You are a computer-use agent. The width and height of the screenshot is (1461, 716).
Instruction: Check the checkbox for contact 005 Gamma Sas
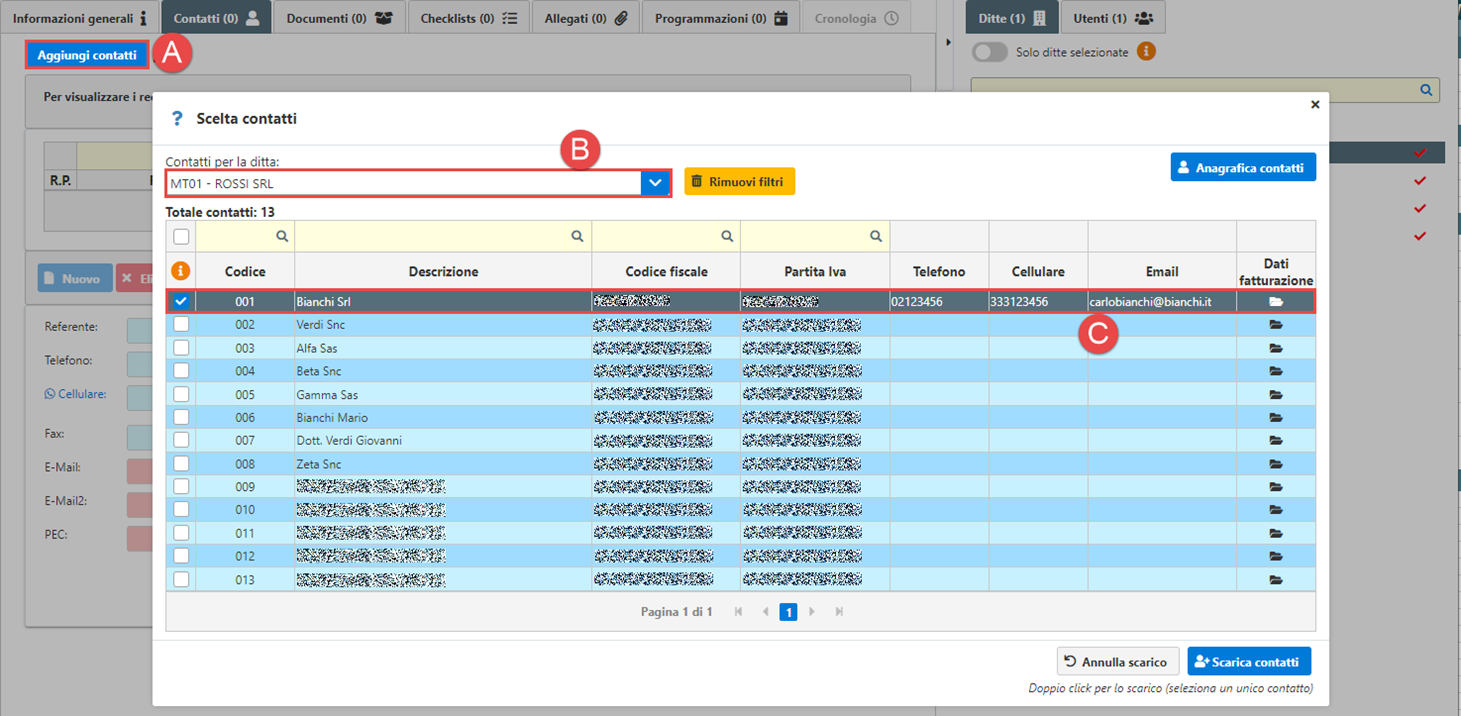click(181, 394)
